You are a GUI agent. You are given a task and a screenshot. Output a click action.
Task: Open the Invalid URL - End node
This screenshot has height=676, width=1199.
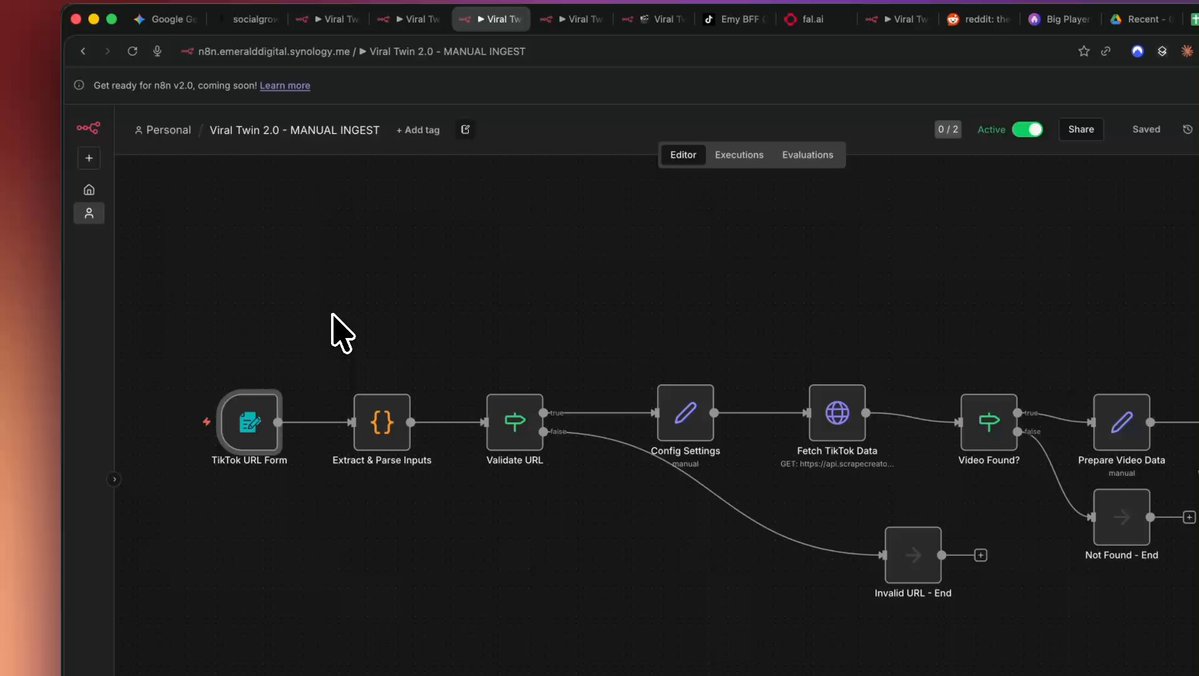click(x=913, y=555)
